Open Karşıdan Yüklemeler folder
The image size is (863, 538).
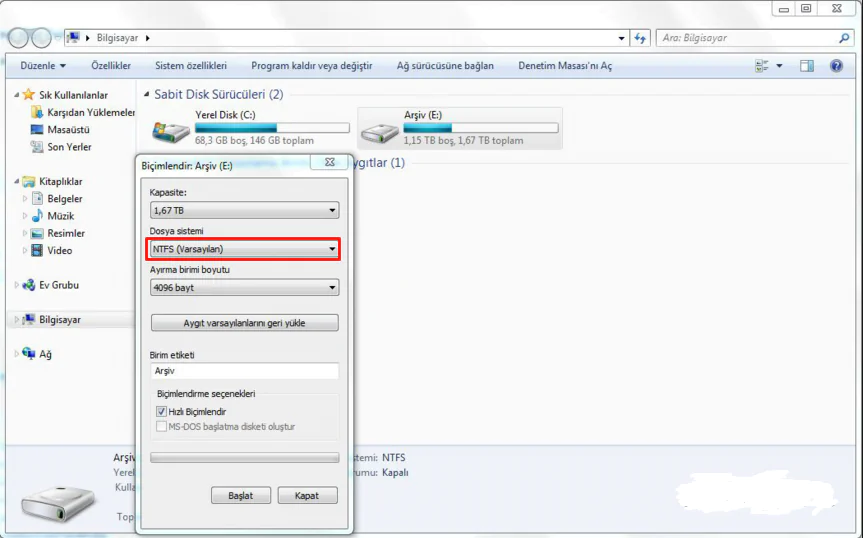83,112
